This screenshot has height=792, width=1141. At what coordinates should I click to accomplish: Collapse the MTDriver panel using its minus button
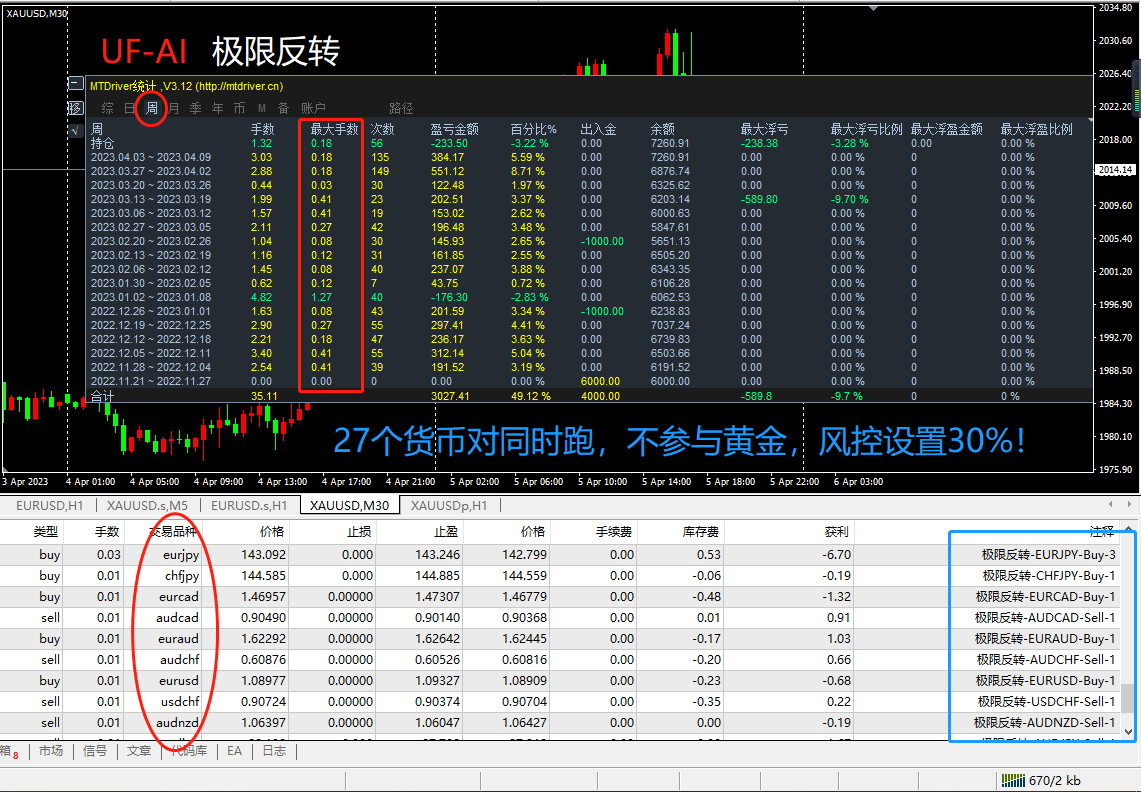click(76, 81)
